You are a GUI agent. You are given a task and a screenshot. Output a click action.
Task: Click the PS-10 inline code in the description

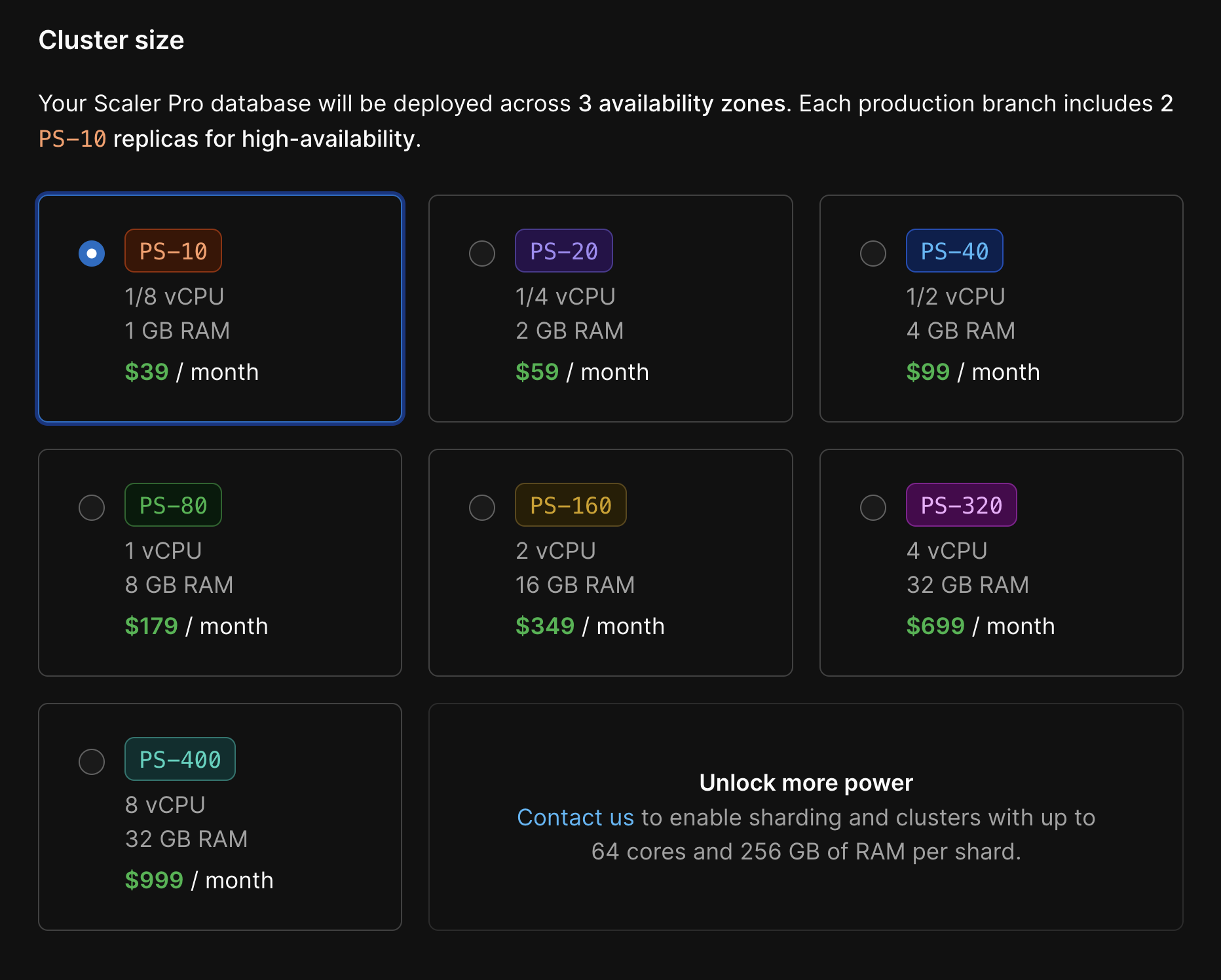(72, 138)
